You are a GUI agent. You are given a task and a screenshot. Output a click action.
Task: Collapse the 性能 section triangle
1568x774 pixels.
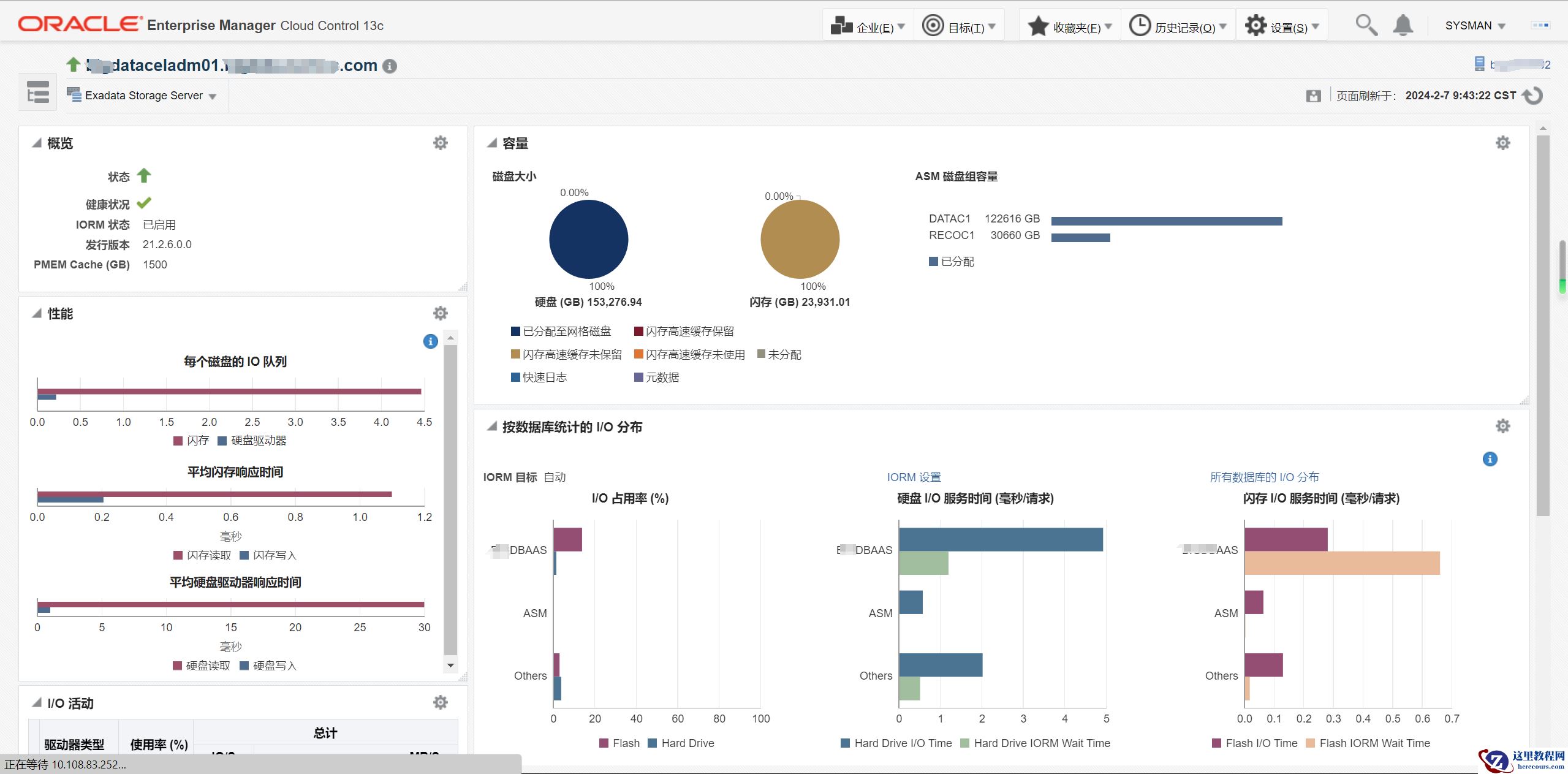click(37, 313)
